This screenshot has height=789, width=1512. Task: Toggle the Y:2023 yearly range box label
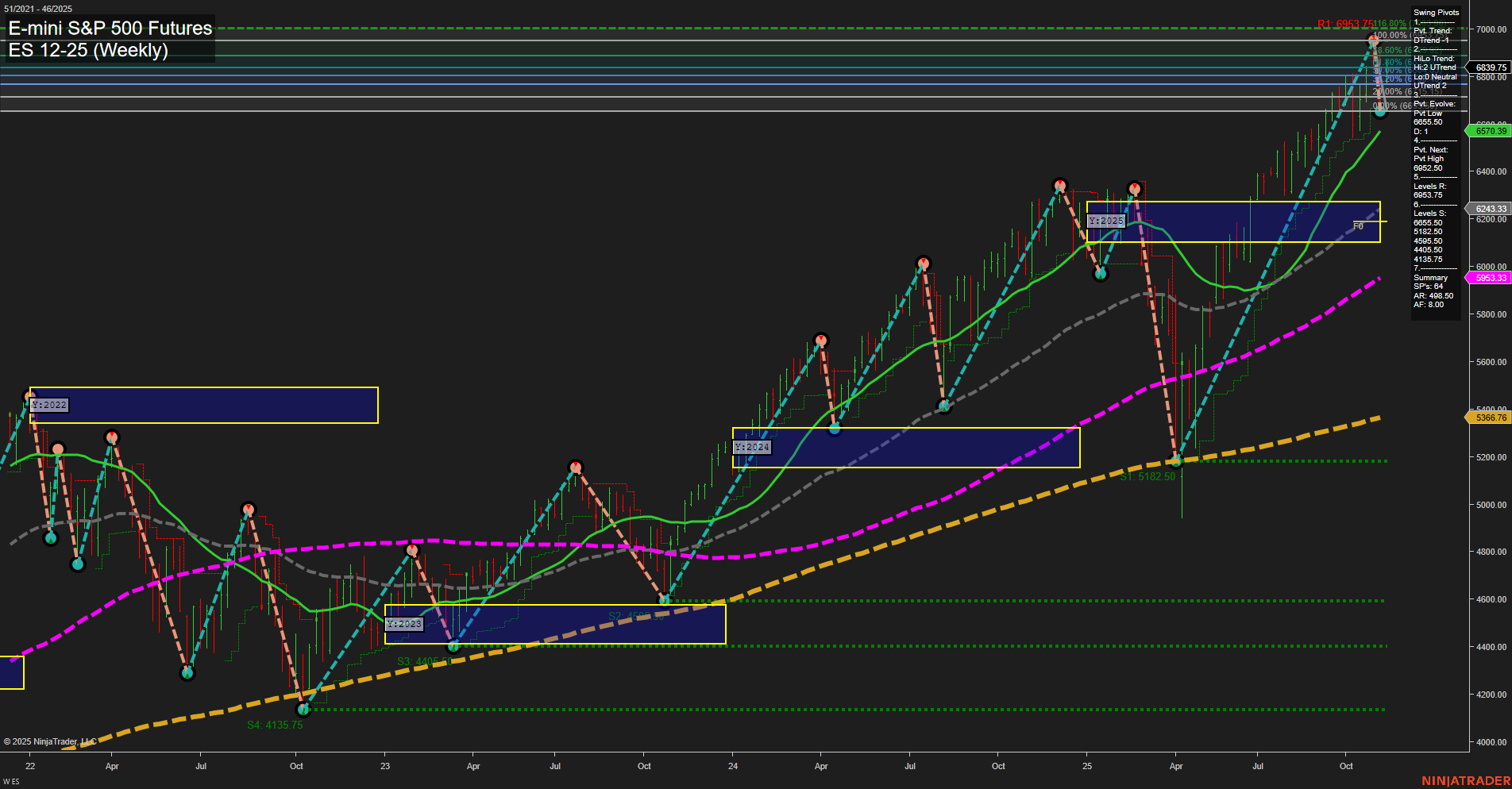[404, 623]
